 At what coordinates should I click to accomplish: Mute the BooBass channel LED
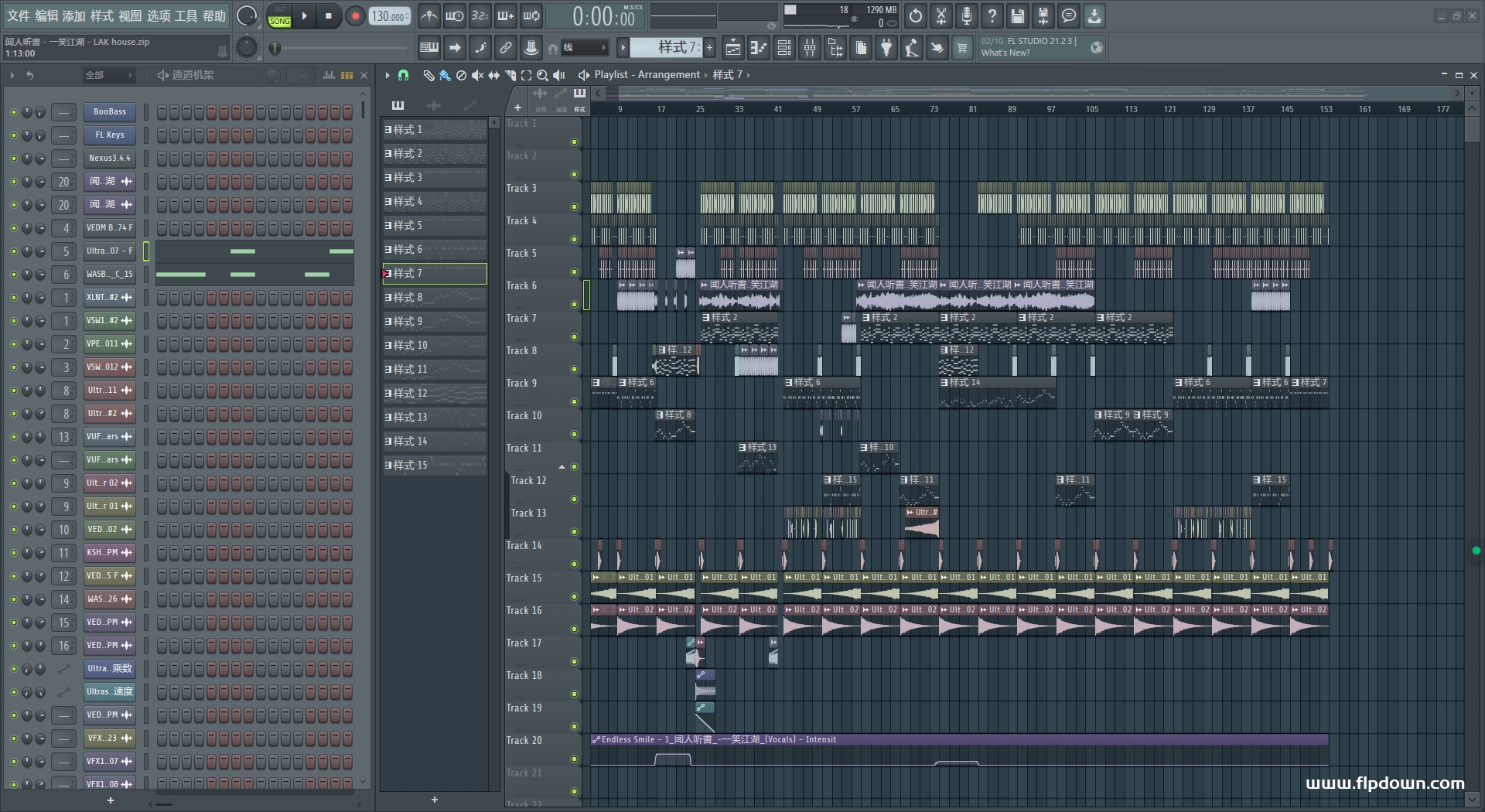[13, 112]
